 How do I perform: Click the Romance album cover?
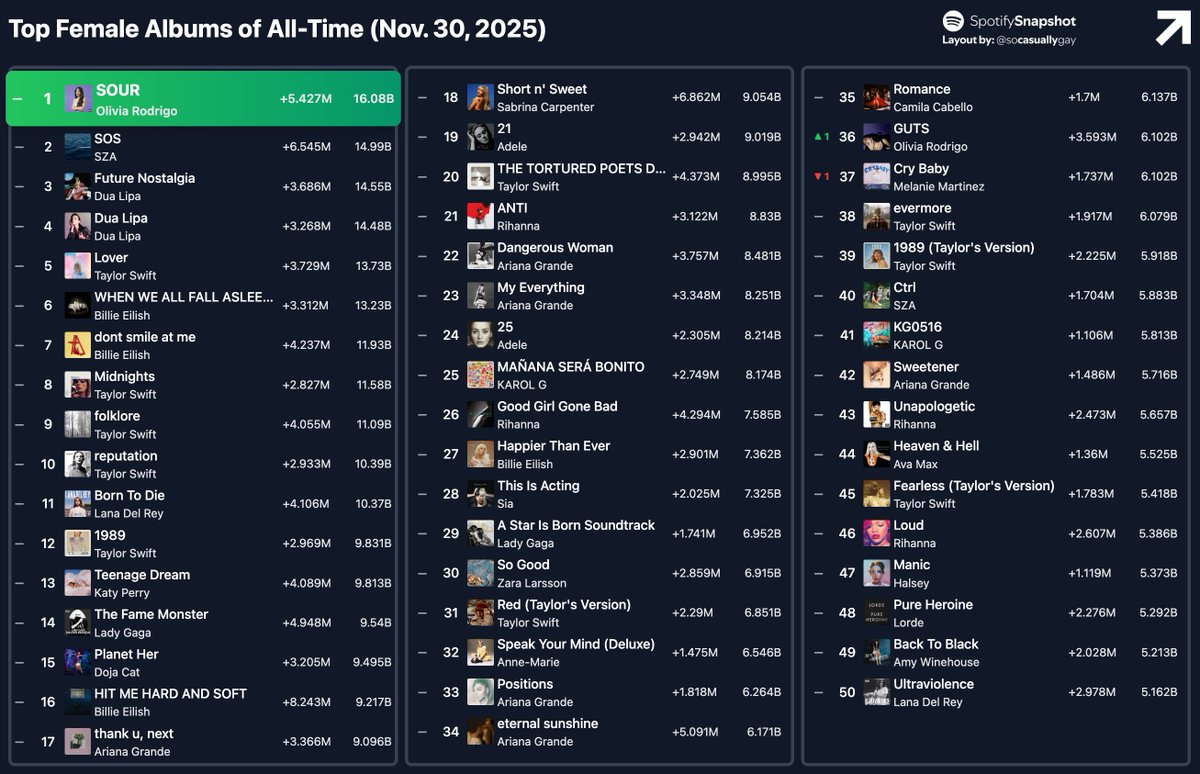coord(877,98)
